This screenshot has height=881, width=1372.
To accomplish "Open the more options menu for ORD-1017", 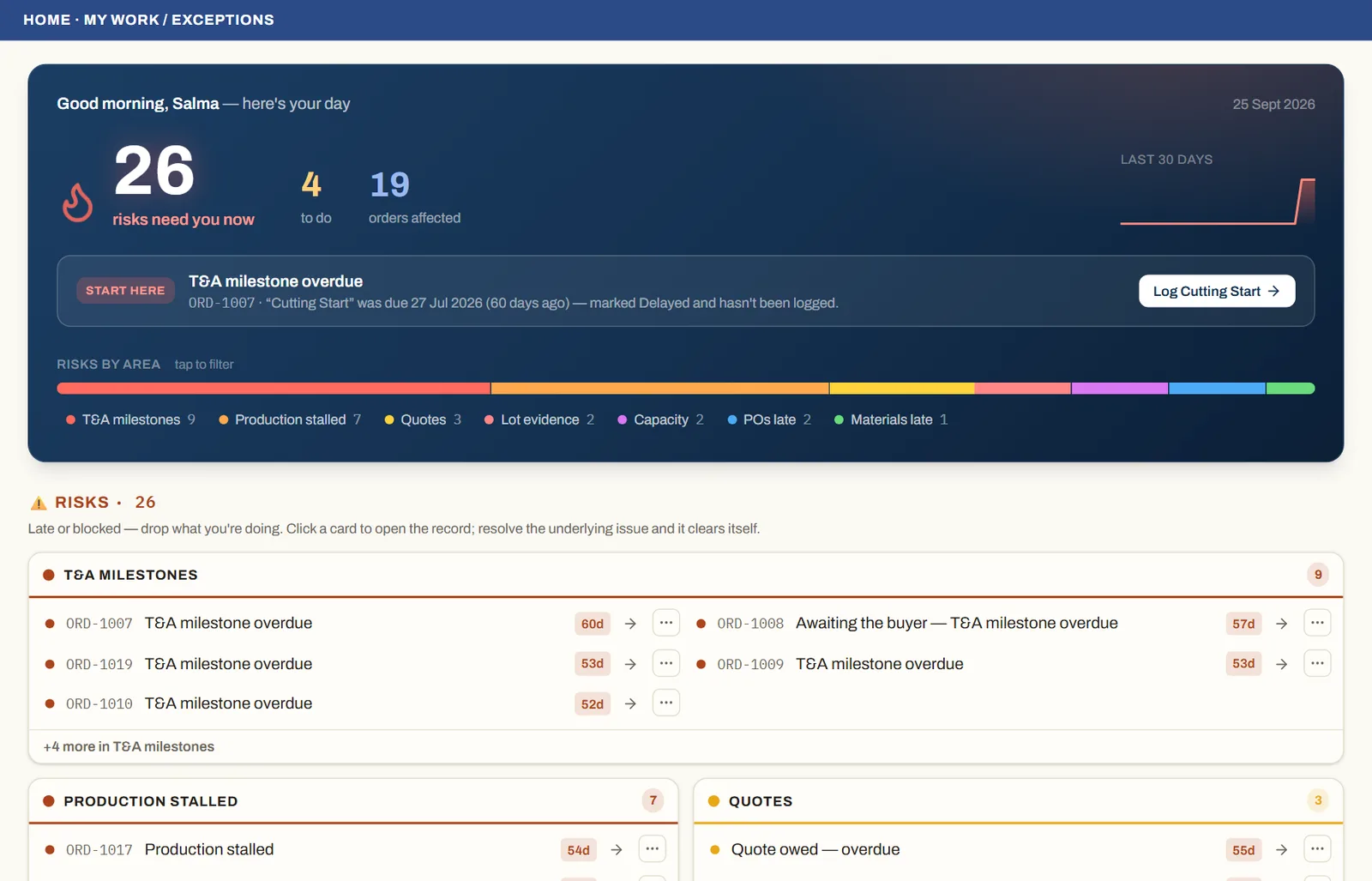I will pos(653,849).
